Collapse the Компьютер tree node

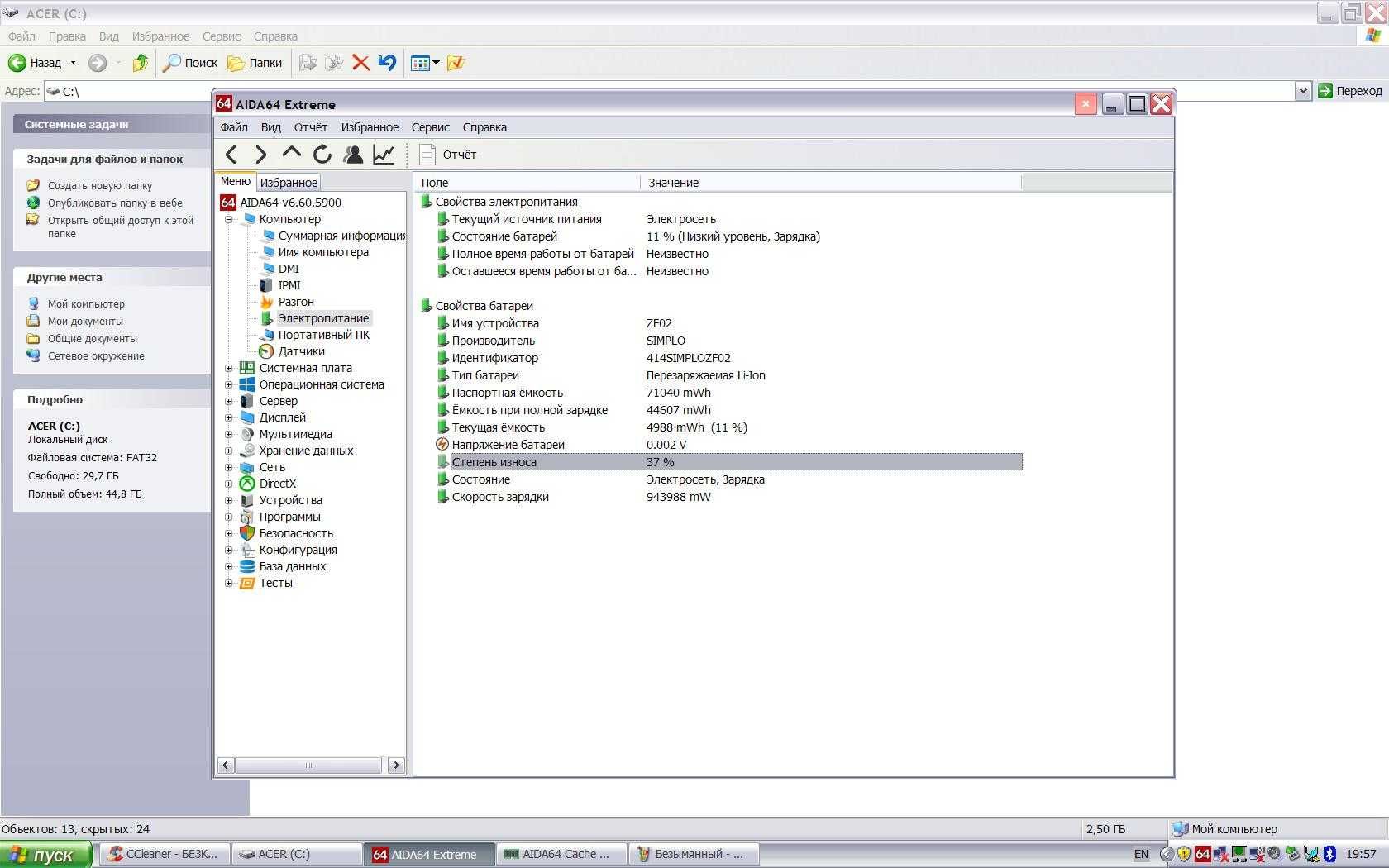coord(229,219)
